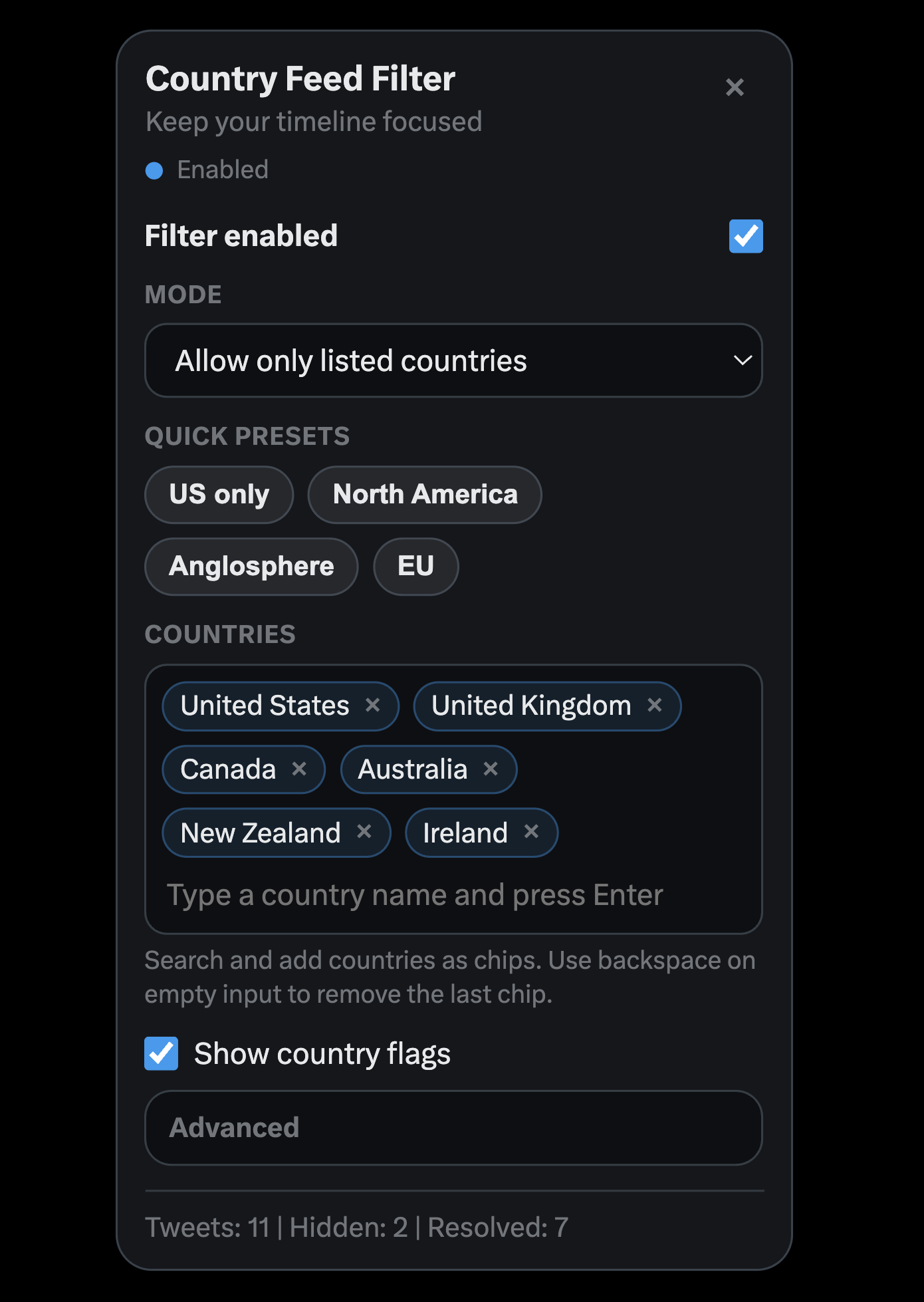Apply the North America preset
Image resolution: width=924 pixels, height=1302 pixels.
pyautogui.click(x=425, y=495)
